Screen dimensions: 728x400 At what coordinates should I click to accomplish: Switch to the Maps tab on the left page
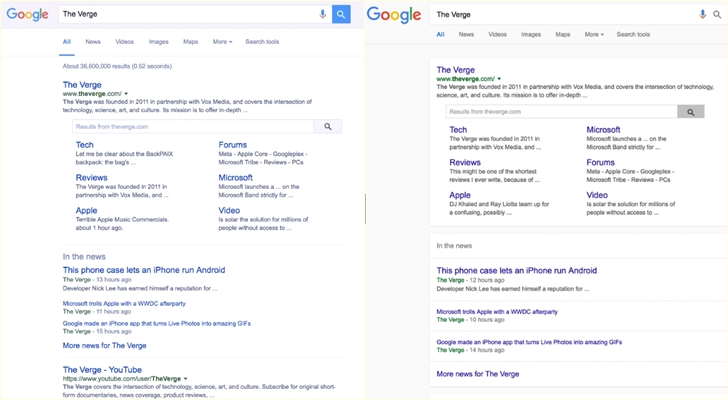click(190, 42)
